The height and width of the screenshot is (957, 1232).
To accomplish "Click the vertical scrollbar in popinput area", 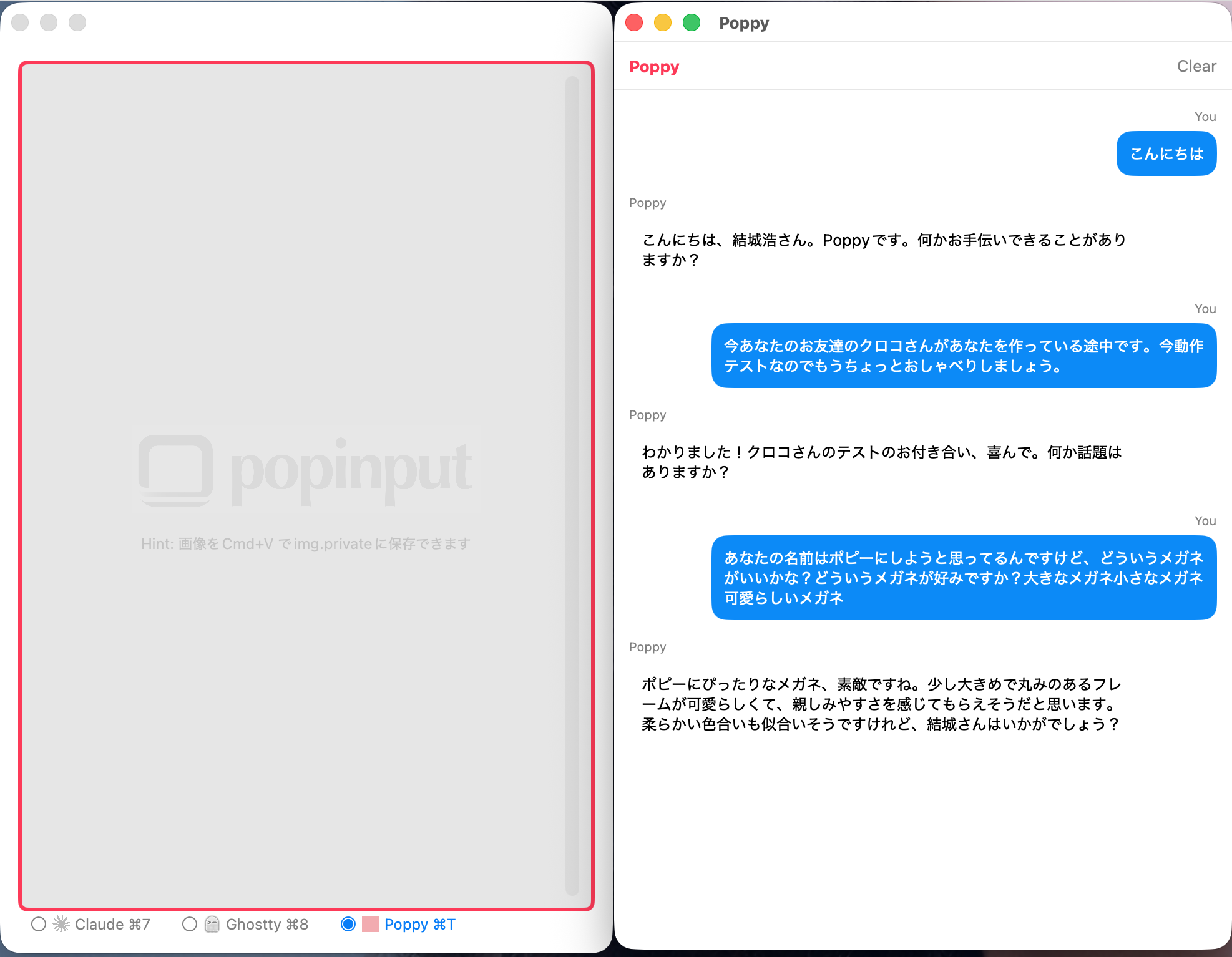I will tap(572, 485).
